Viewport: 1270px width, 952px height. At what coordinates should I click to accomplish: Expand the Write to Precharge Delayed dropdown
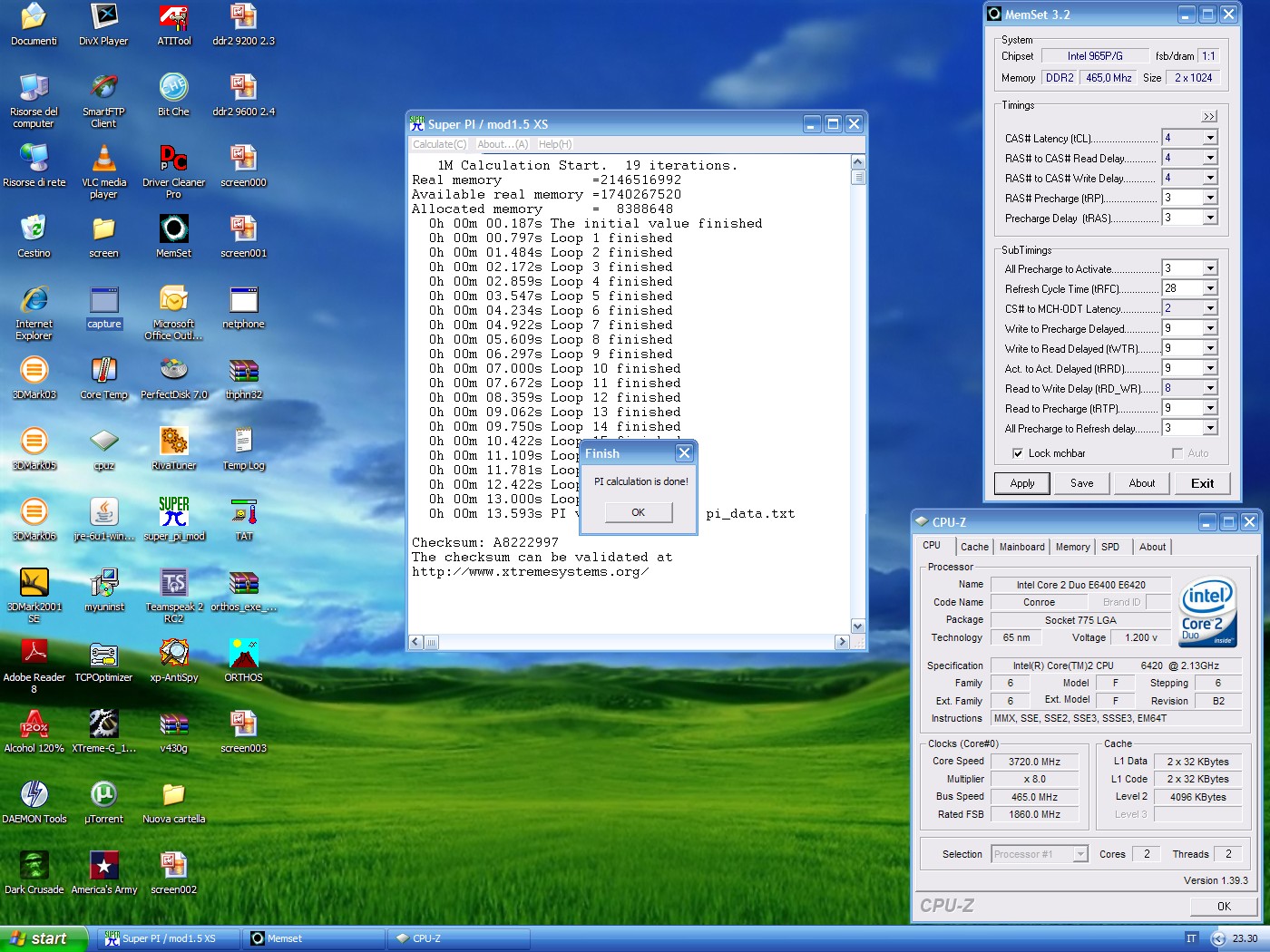tap(1210, 328)
